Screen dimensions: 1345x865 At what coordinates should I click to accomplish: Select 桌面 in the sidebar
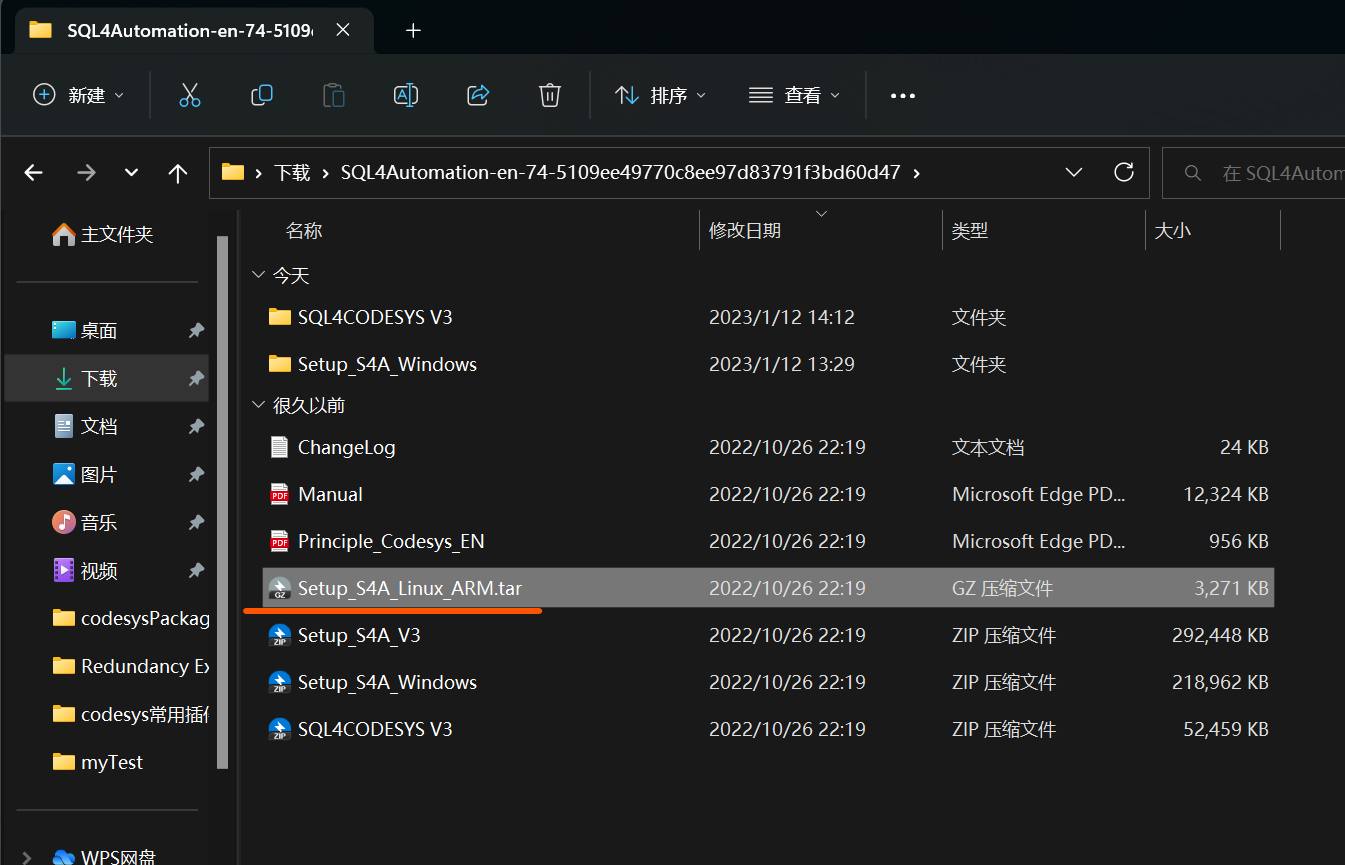[106, 330]
